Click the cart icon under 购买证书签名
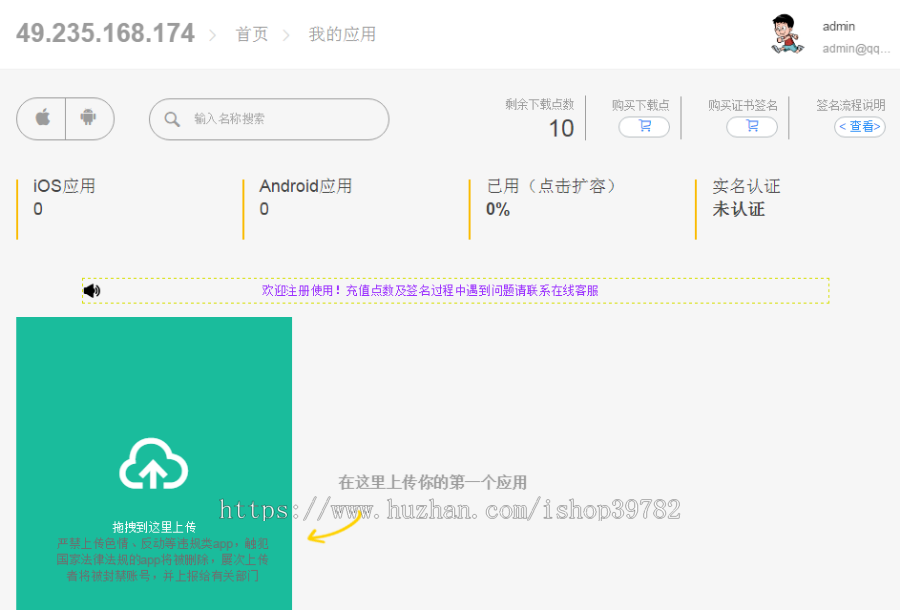This screenshot has height=610, width=900. pos(751,127)
